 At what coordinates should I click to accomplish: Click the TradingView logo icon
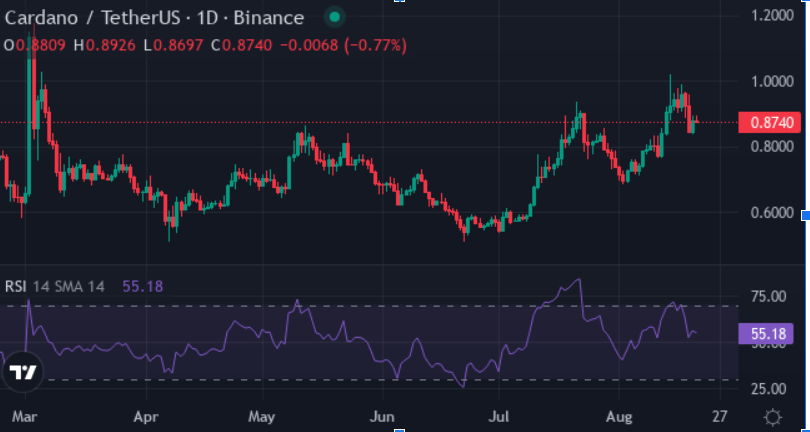tap(23, 372)
